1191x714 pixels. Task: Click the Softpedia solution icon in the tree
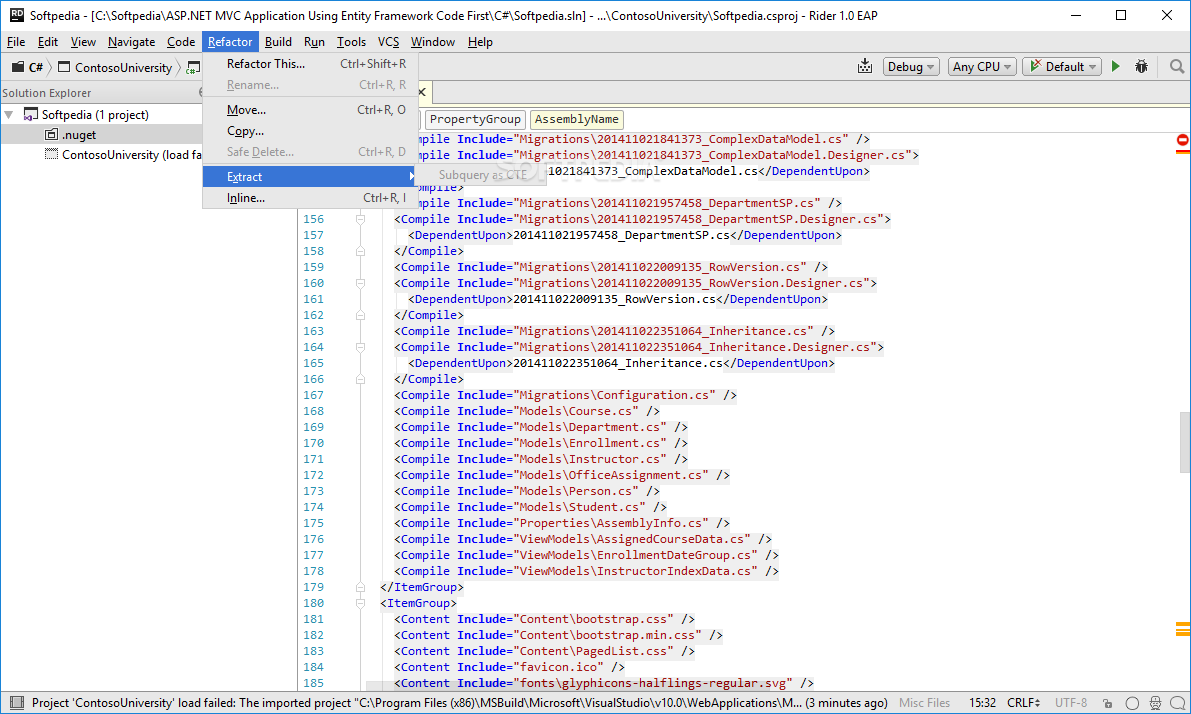pos(30,115)
